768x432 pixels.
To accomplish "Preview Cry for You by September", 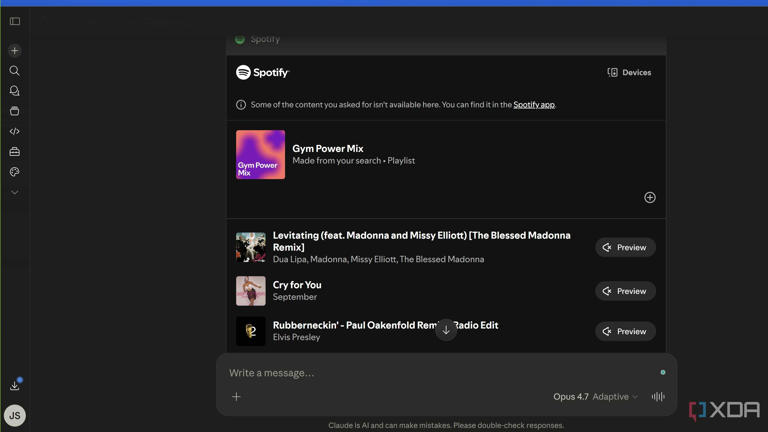I will tap(625, 291).
